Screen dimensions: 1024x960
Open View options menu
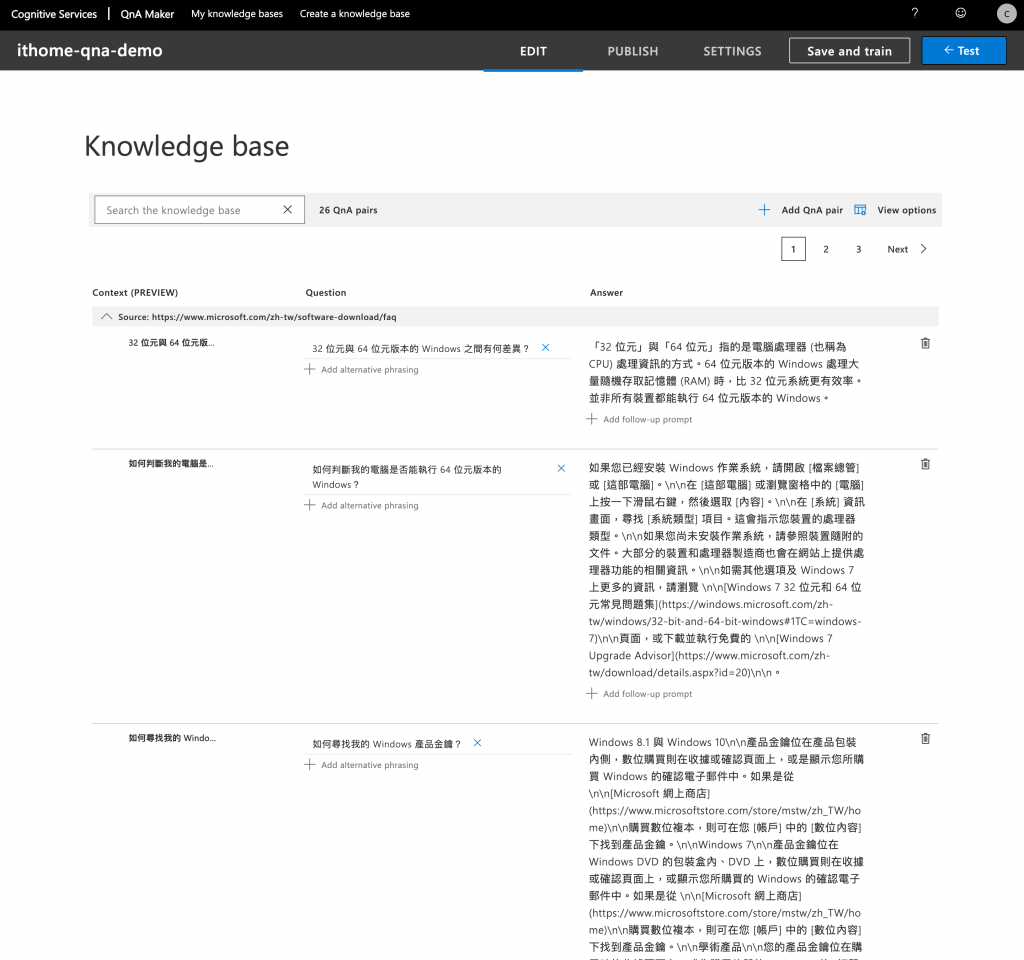click(x=906, y=210)
